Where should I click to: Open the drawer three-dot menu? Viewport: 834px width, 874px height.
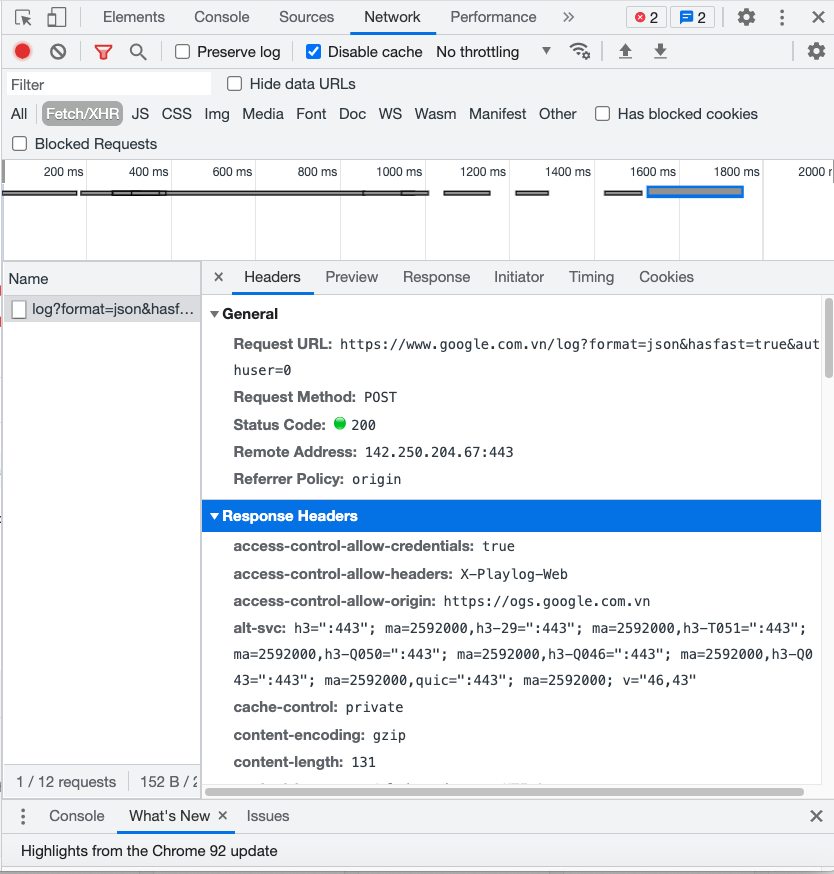pos(23,816)
